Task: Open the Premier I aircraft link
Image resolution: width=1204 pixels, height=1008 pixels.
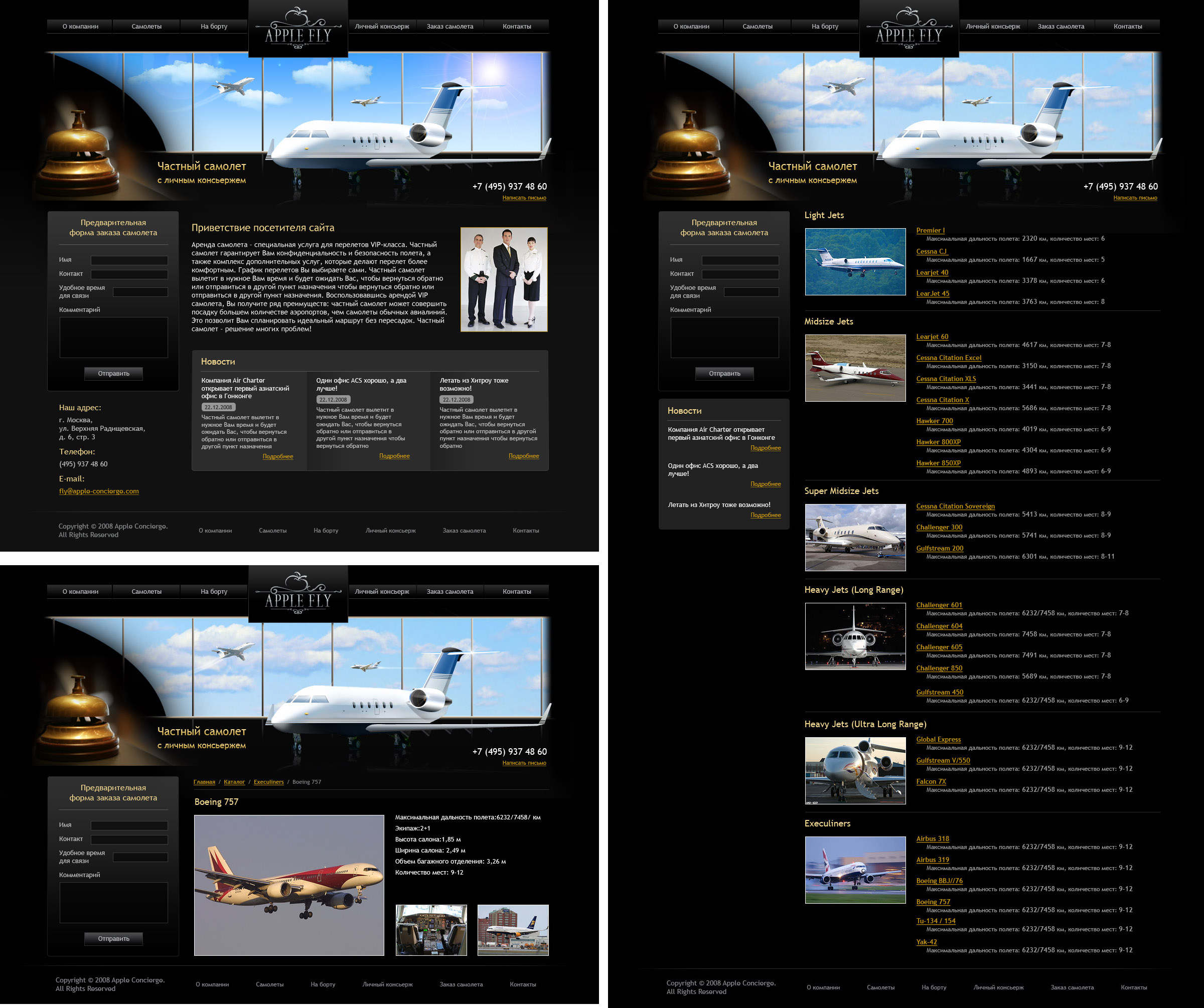Action: click(x=930, y=230)
